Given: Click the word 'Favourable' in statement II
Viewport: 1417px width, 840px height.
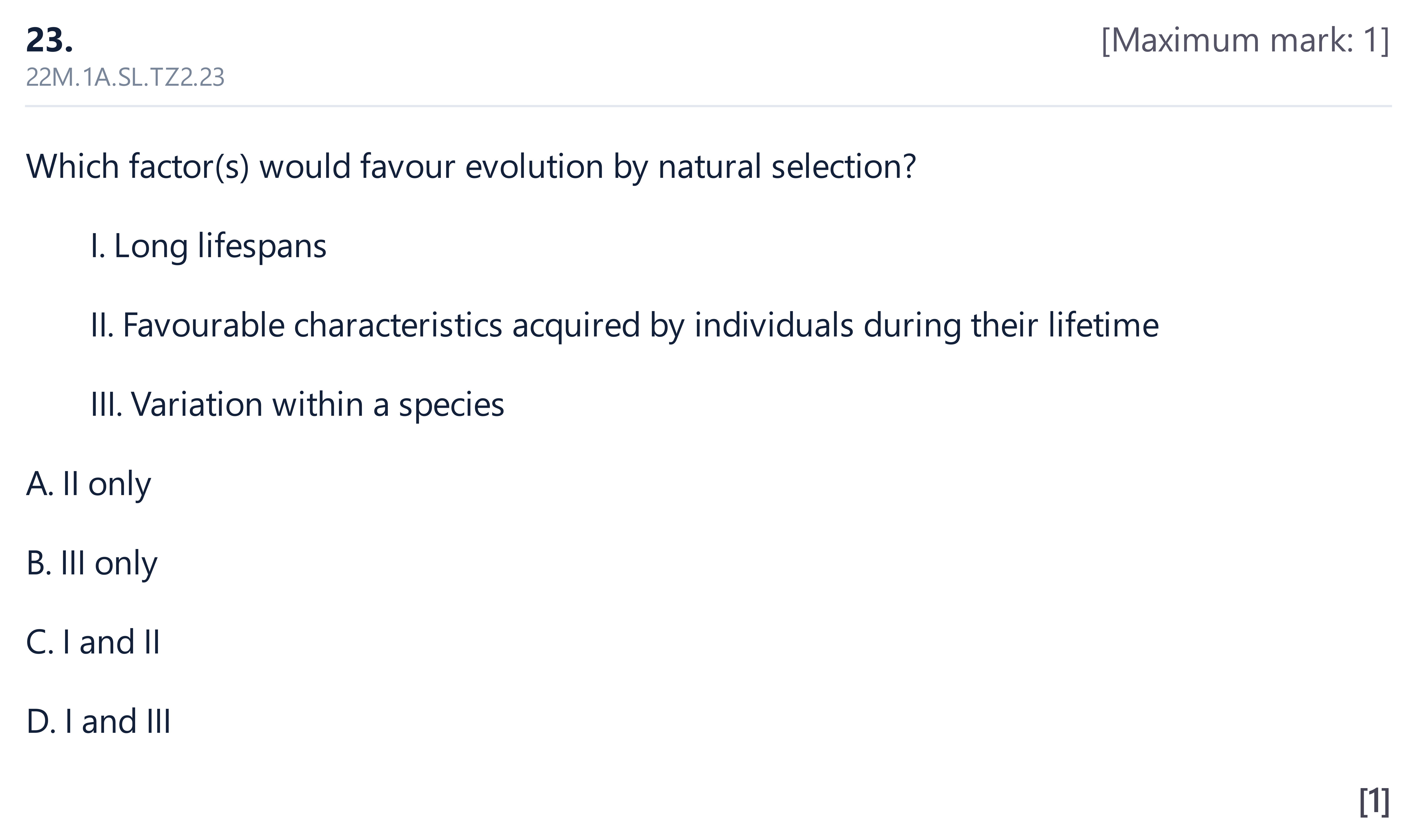Looking at the screenshot, I should pos(204,326).
